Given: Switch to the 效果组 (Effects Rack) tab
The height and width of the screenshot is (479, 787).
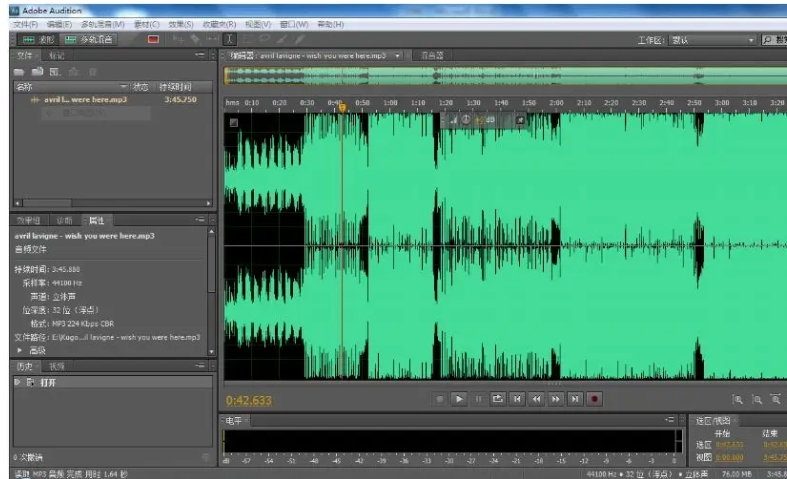Looking at the screenshot, I should (x=28, y=220).
